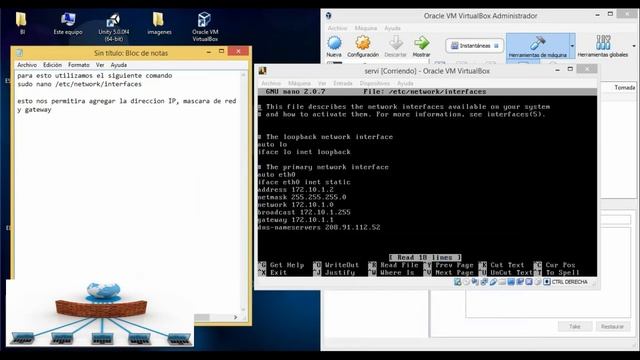
Task: Open Configuración in VirtualBox Administrador toolbar
Action: point(363,46)
